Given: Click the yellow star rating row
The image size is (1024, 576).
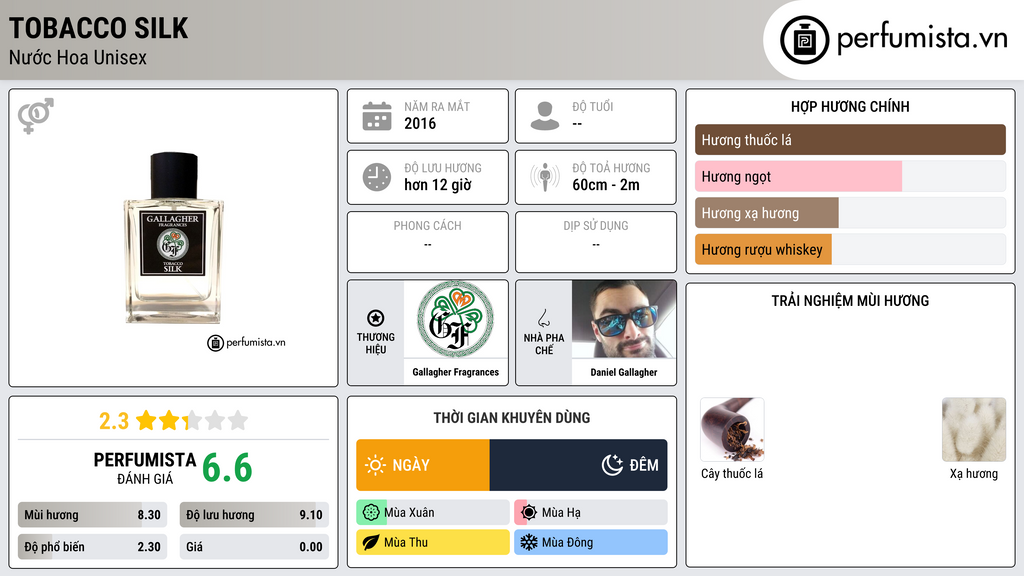Looking at the screenshot, I should point(192,420).
